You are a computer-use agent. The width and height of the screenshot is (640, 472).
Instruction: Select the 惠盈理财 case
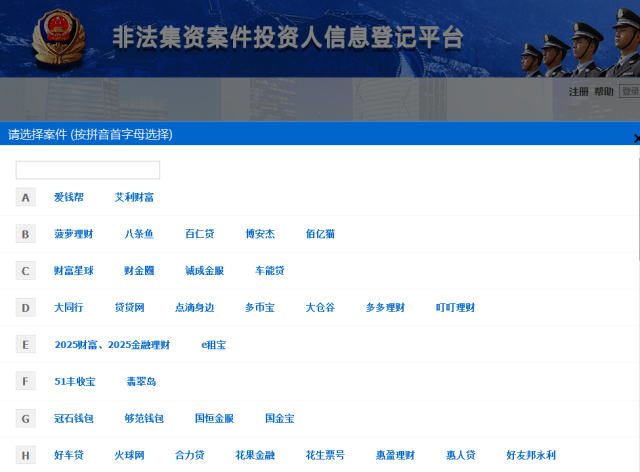click(396, 455)
